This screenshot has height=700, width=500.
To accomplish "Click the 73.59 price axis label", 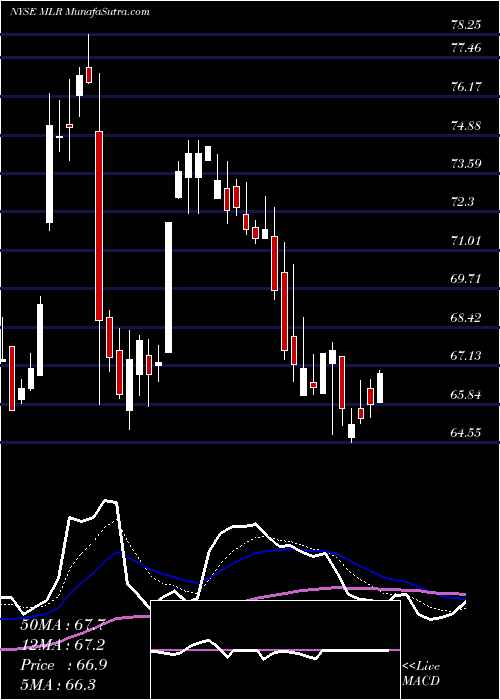I will pos(466,164).
